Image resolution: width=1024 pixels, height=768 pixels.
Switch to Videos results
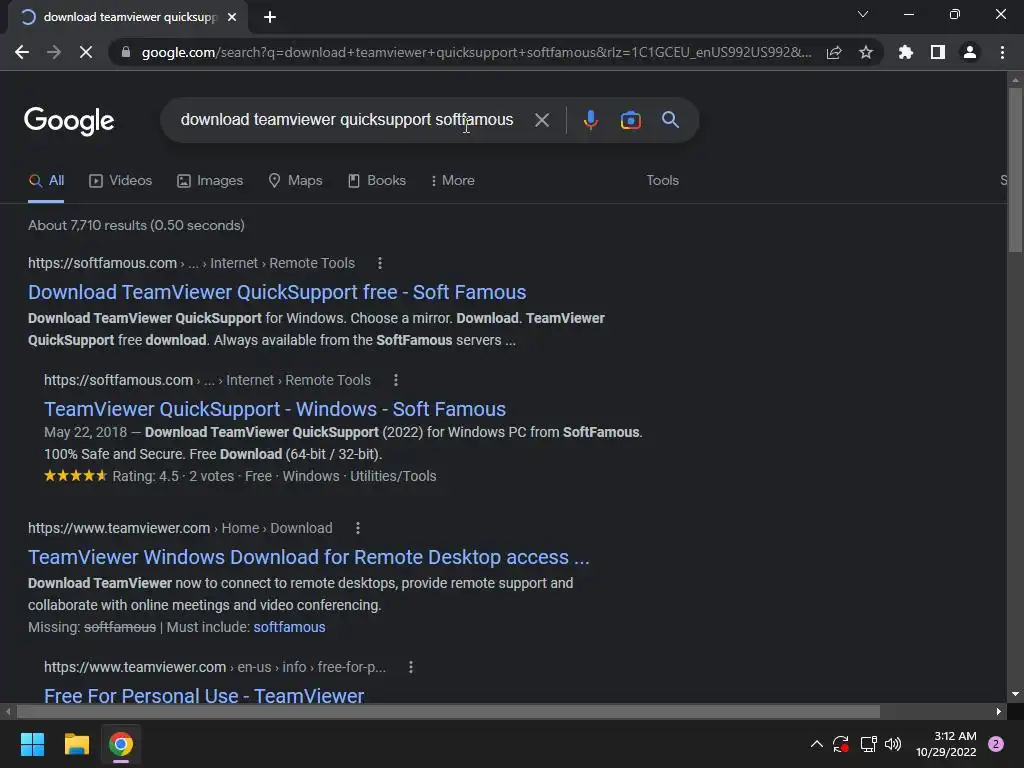click(x=120, y=180)
